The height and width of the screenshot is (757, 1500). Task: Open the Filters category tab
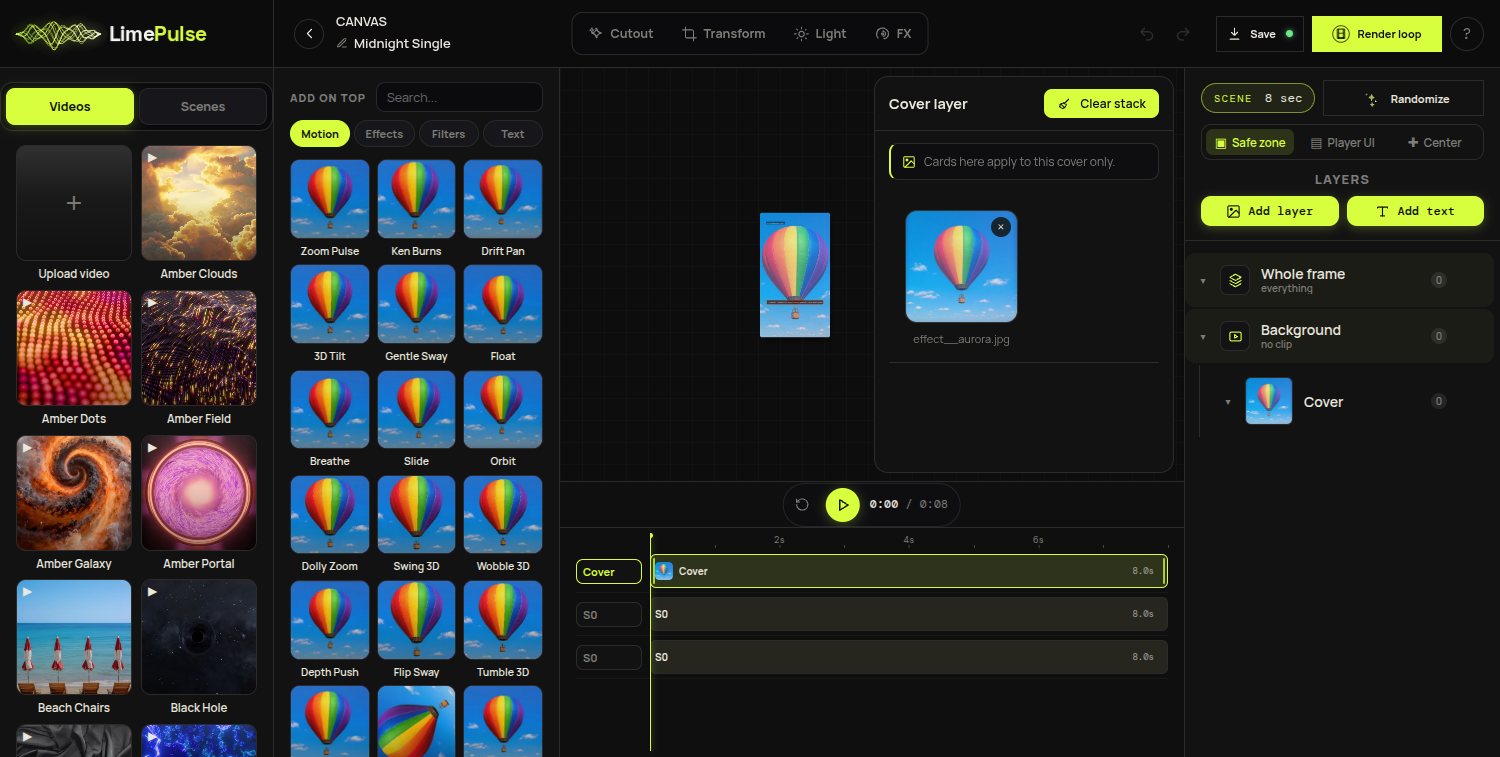448,134
